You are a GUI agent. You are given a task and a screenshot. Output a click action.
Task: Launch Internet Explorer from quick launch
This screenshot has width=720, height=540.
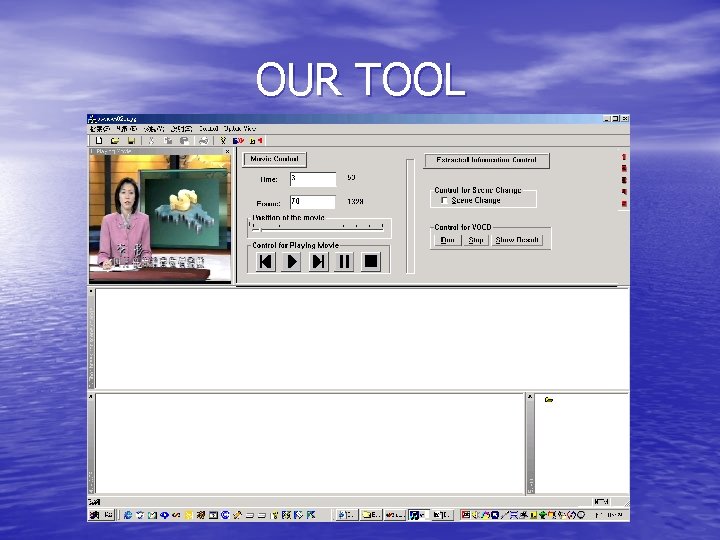pos(128,515)
